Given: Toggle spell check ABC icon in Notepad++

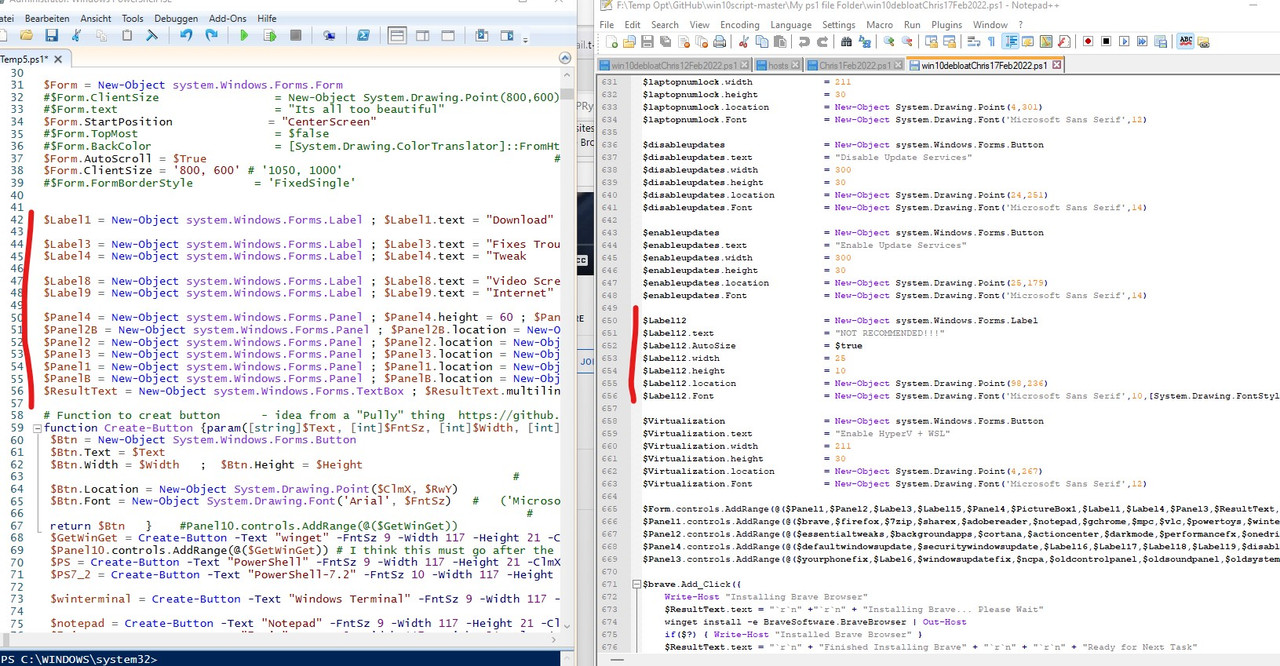Looking at the screenshot, I should tap(1185, 41).
